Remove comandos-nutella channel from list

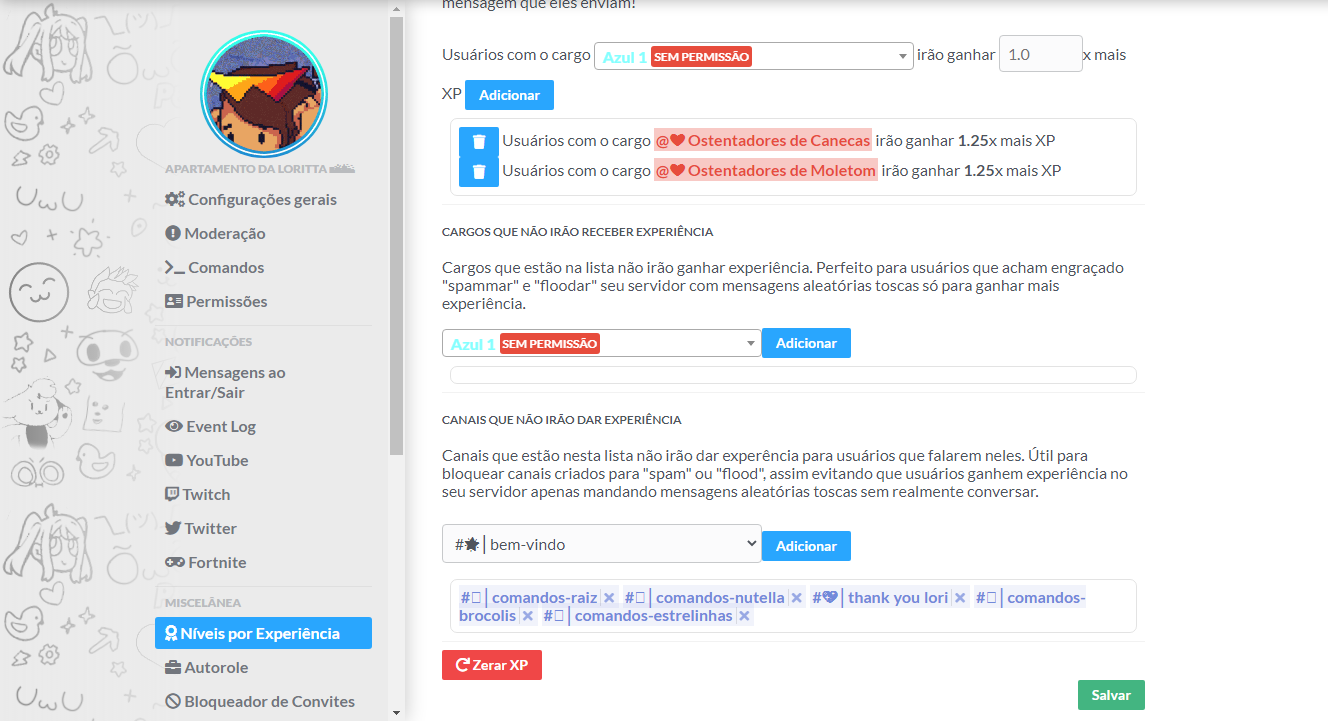coord(797,598)
